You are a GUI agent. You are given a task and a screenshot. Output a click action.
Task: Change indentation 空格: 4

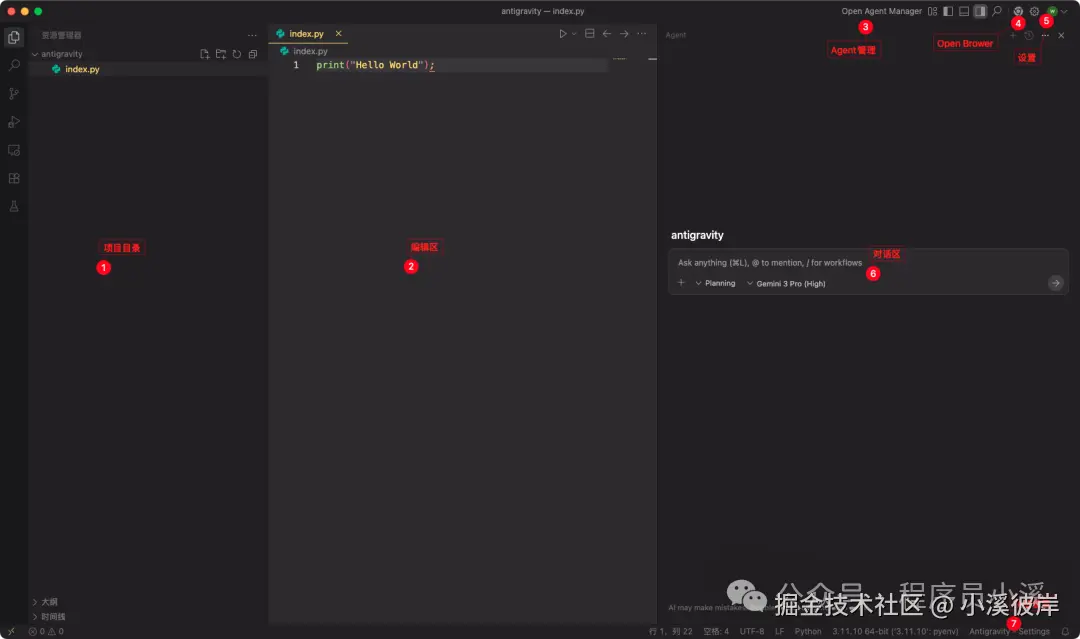point(716,631)
